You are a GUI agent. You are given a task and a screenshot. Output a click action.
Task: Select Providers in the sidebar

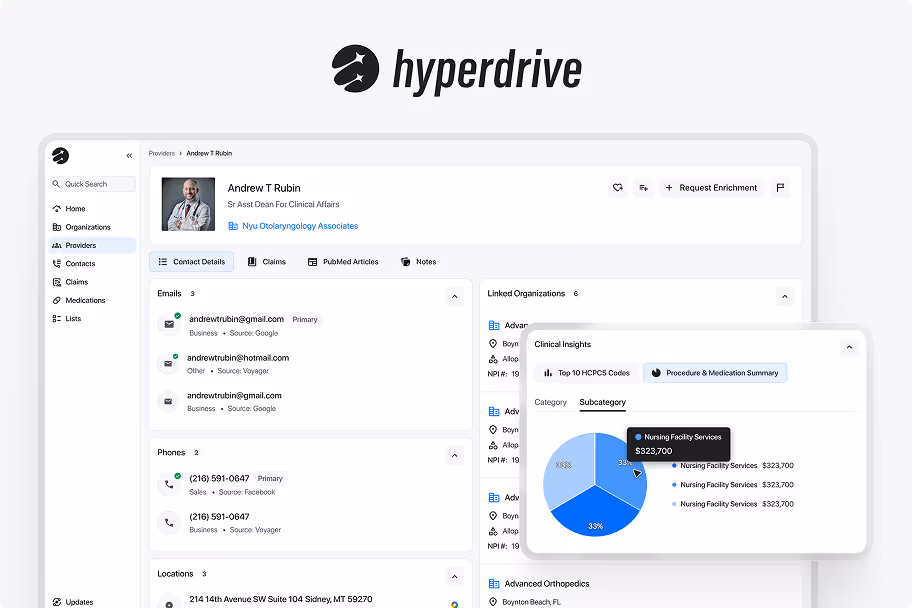(x=93, y=245)
